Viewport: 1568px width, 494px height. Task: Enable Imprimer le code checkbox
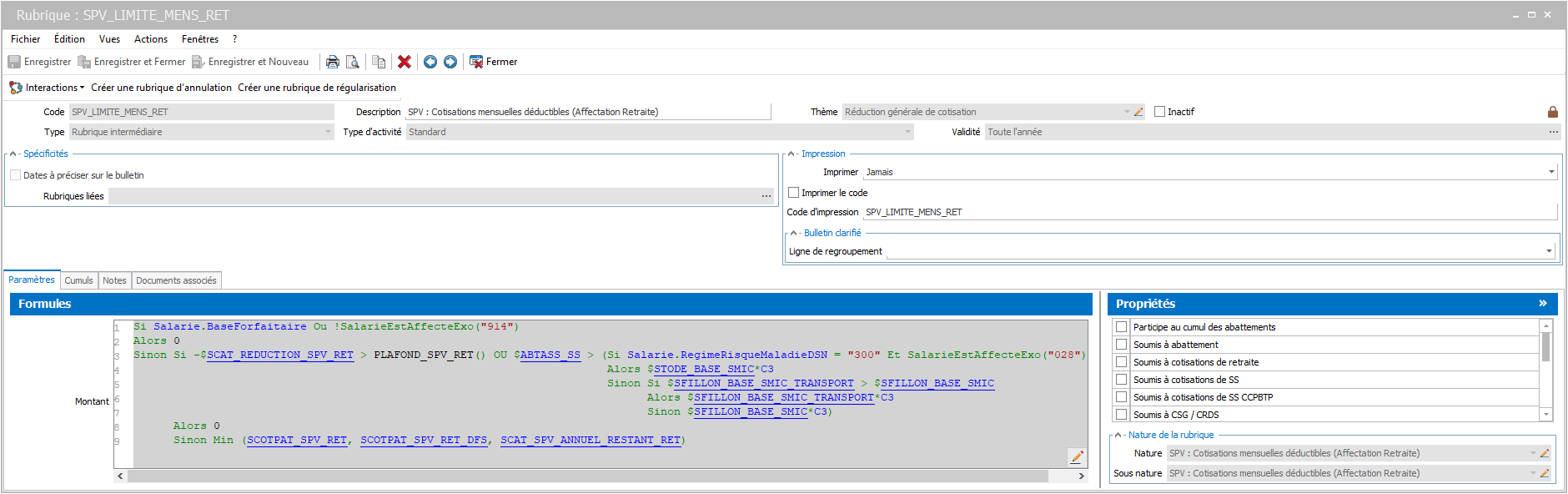[794, 193]
